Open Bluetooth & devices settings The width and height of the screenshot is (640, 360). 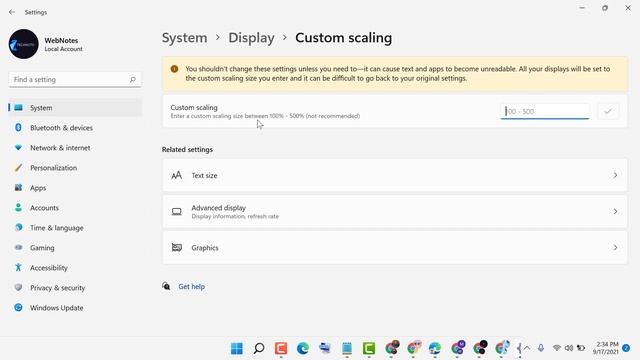75,128
